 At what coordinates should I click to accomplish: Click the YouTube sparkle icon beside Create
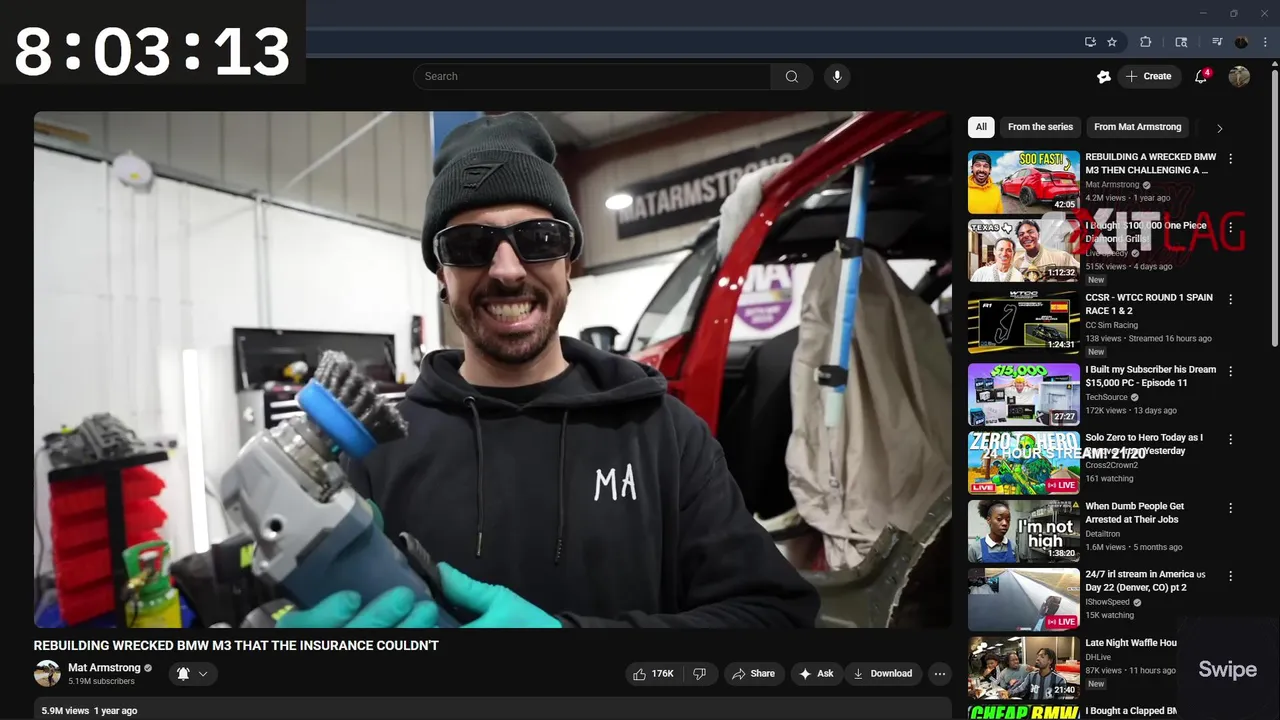(1104, 76)
